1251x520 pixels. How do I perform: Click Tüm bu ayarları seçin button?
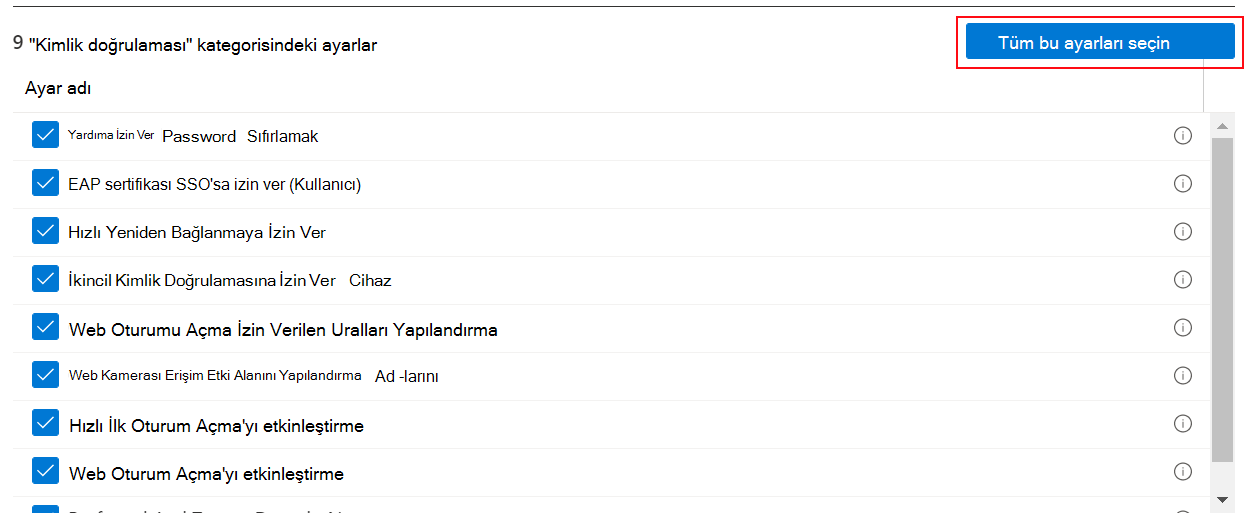[1100, 43]
